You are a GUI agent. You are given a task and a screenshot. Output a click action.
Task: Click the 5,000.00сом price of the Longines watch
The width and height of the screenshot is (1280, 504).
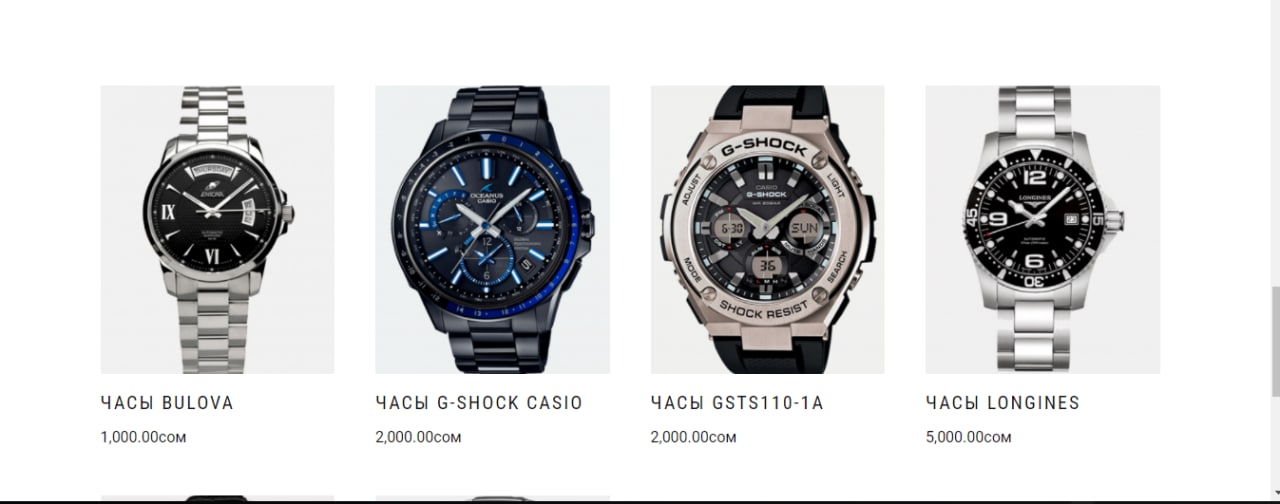point(969,437)
